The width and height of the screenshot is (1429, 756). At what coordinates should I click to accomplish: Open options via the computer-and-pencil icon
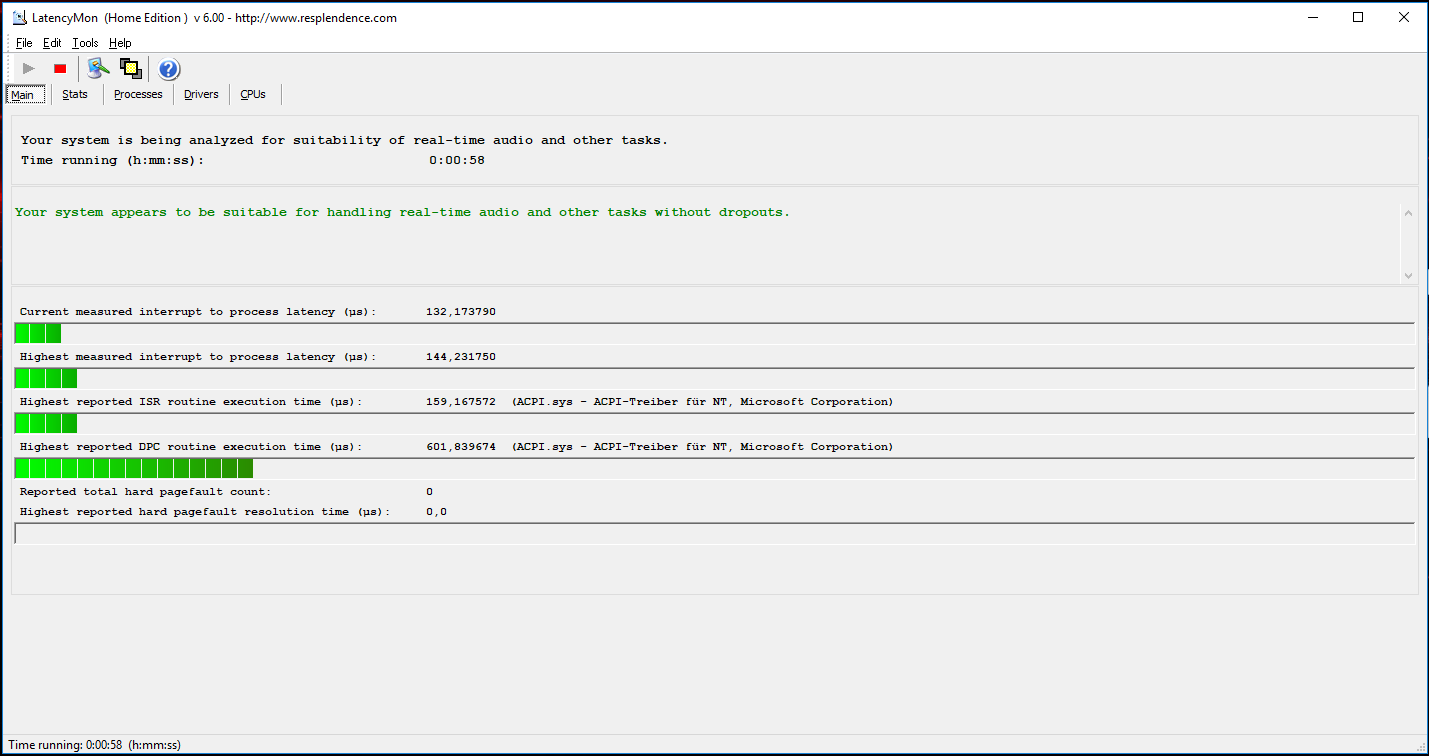(x=97, y=68)
